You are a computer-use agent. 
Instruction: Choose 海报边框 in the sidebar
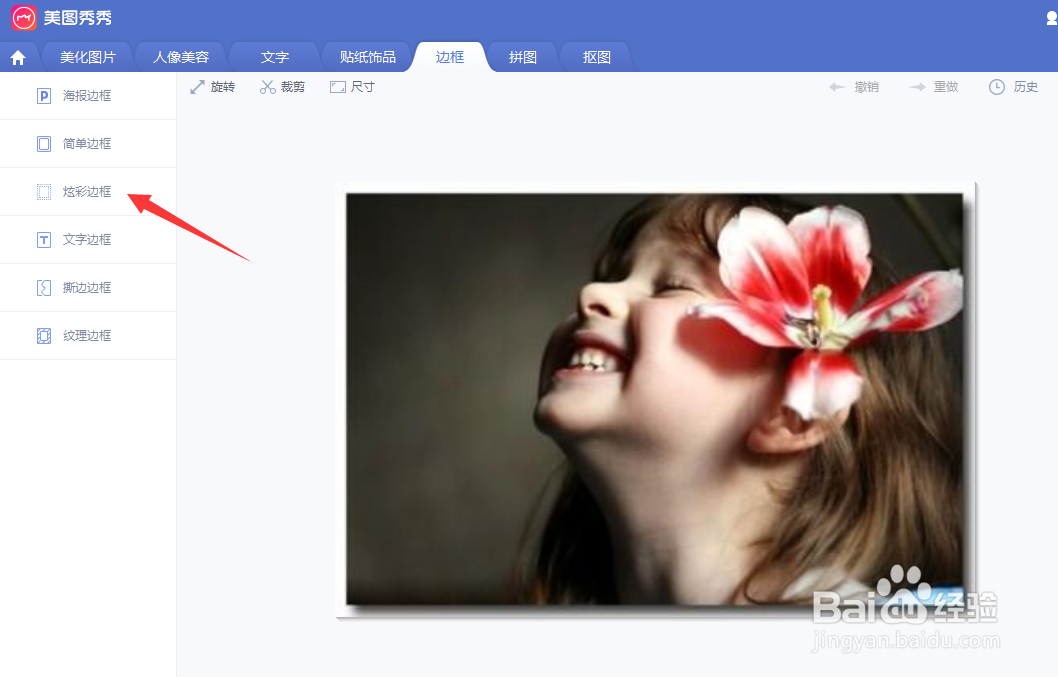(88, 96)
